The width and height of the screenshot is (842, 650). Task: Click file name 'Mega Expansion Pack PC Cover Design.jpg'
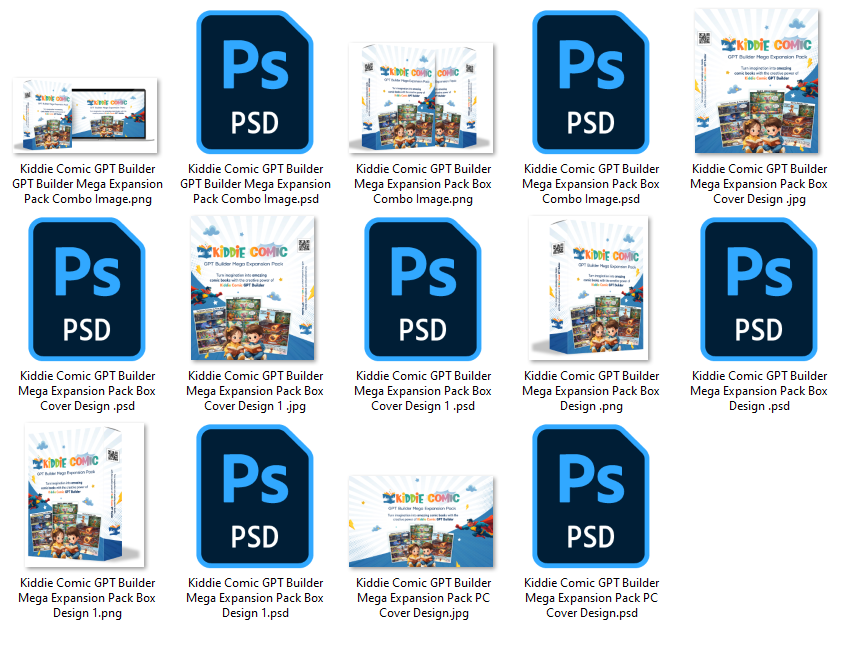click(x=424, y=597)
